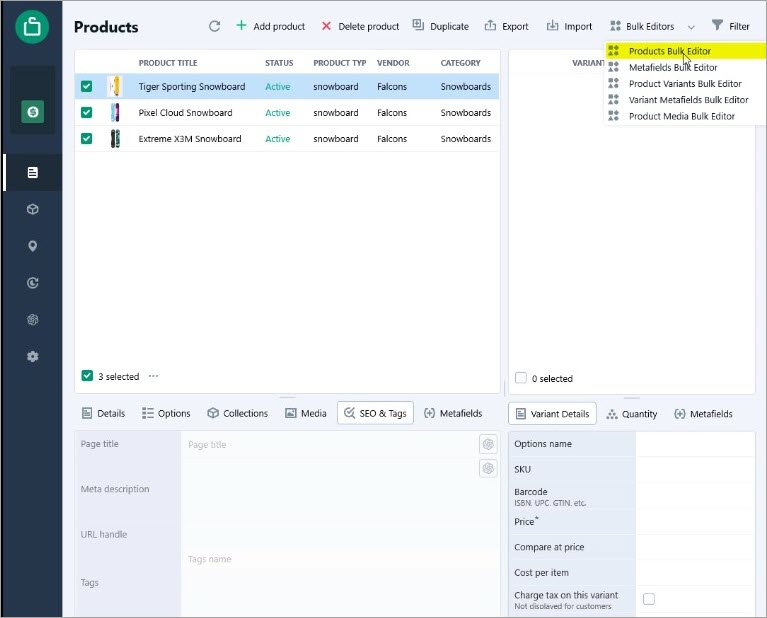Open the Filter option

point(730,26)
